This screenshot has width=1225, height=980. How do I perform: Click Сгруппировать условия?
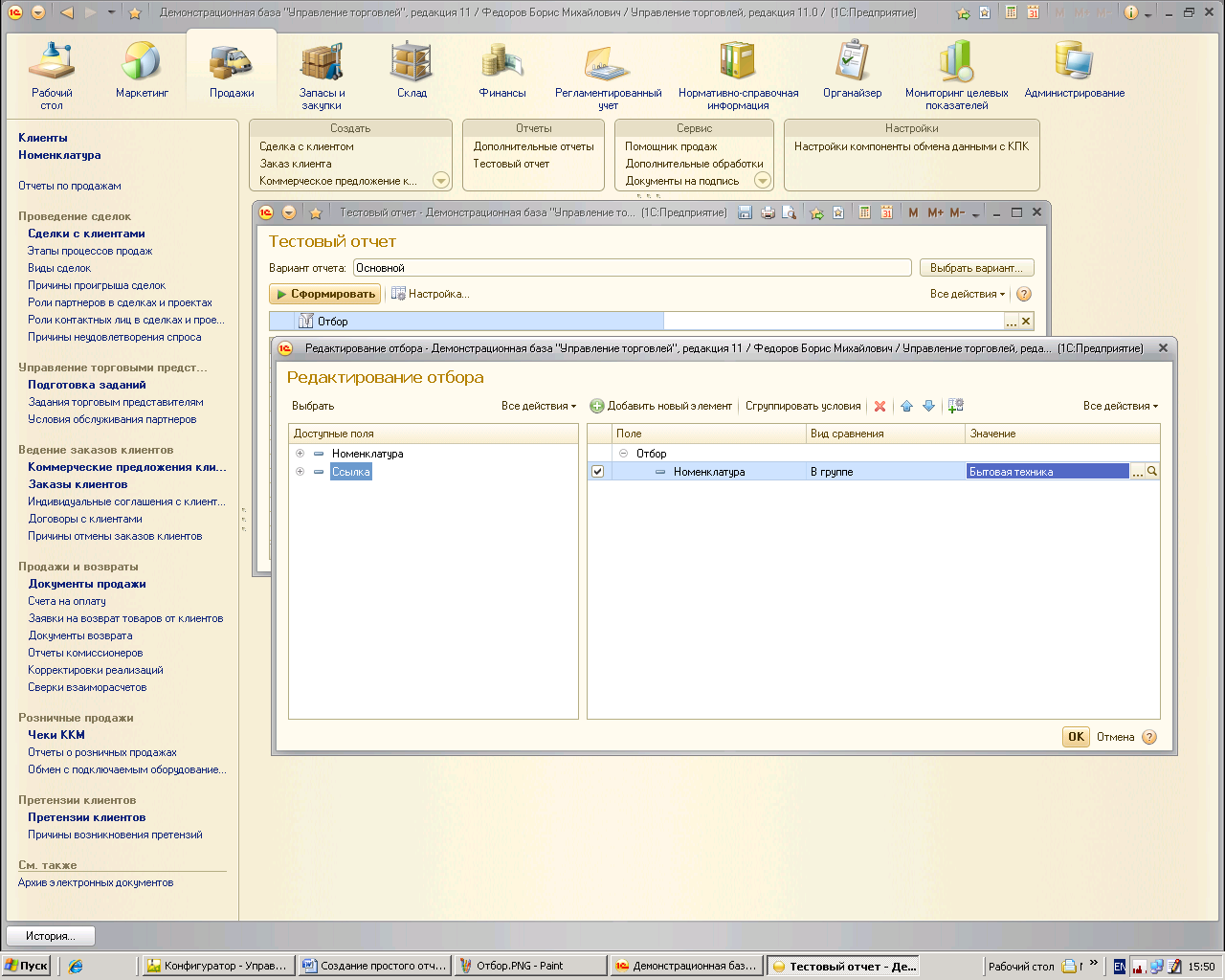[x=803, y=406]
